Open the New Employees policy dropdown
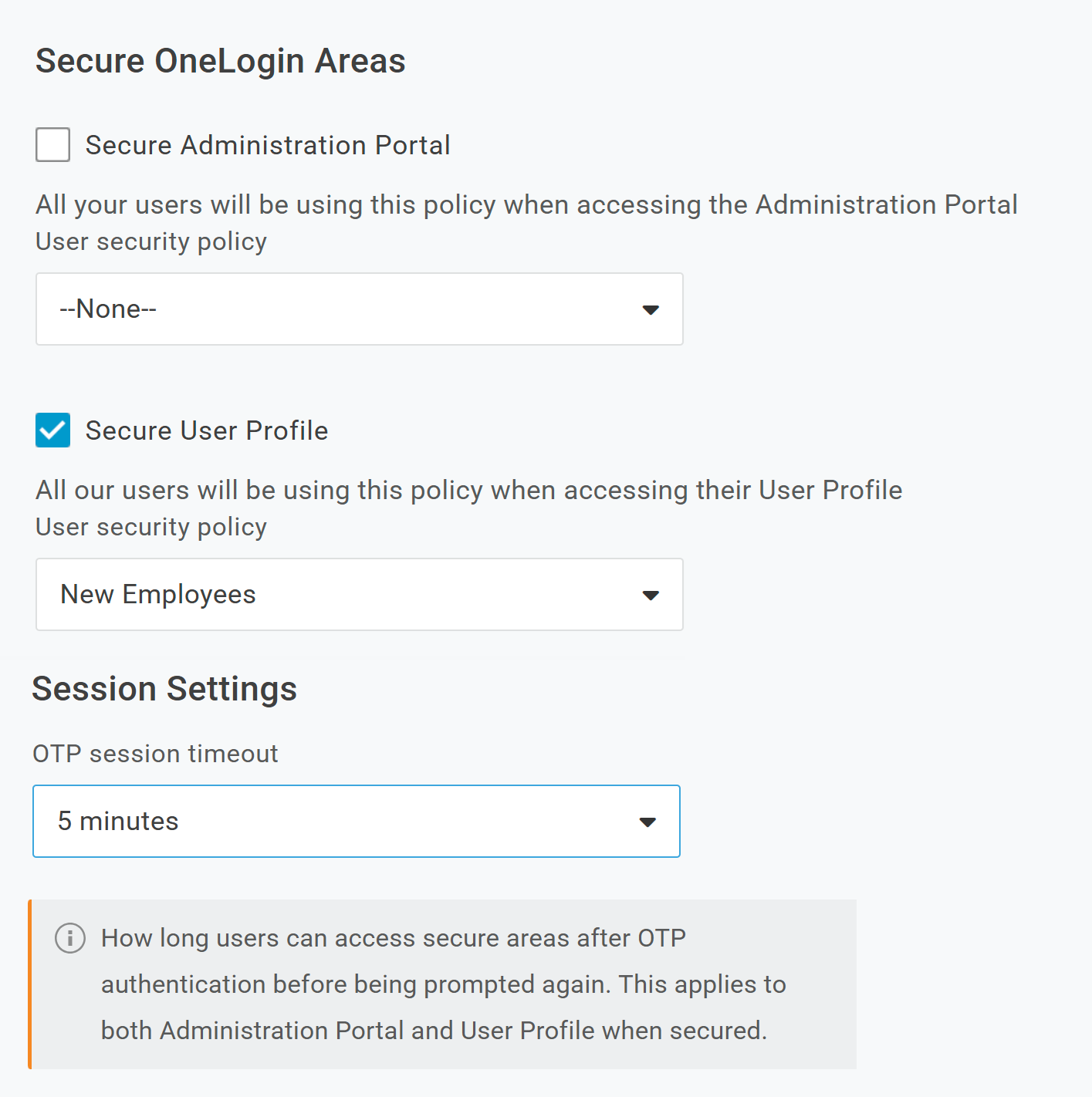The height and width of the screenshot is (1097, 1092). pos(359,594)
